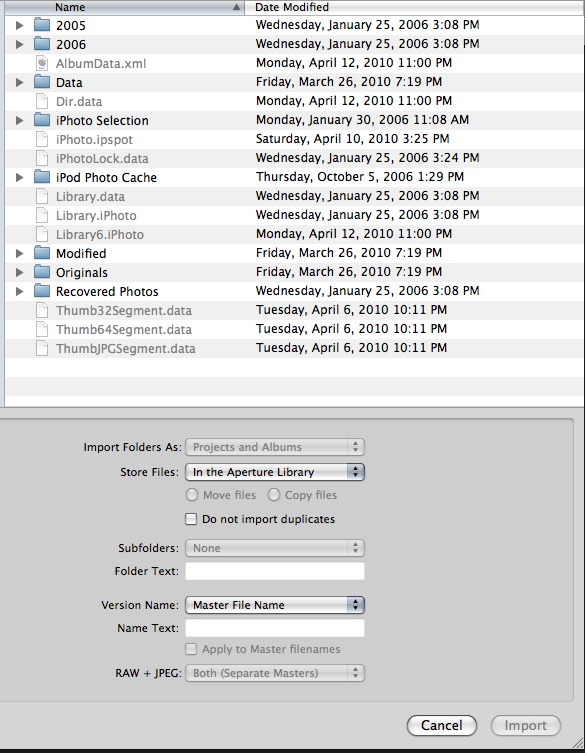Screen dimensions: 585x753
Task: Click the iPhoto.ipspot file icon
Action: point(42,139)
